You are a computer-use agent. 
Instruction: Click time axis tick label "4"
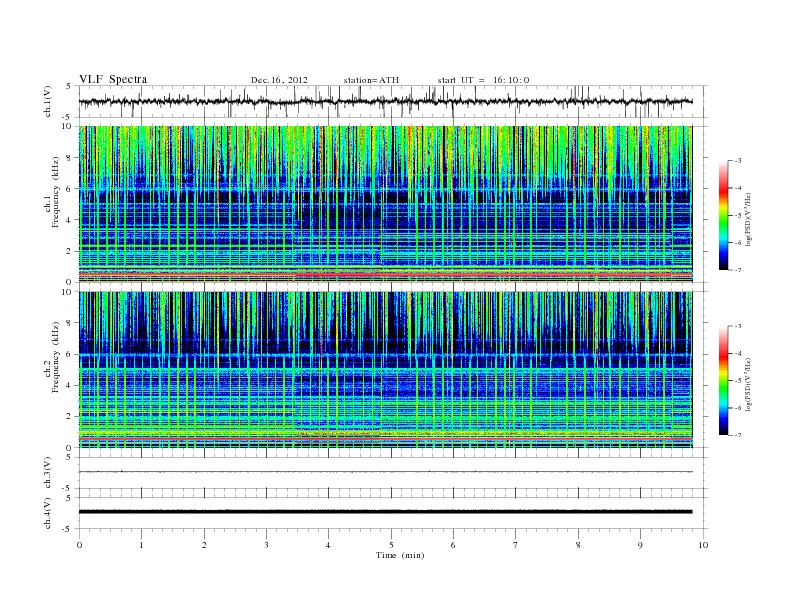[328, 545]
